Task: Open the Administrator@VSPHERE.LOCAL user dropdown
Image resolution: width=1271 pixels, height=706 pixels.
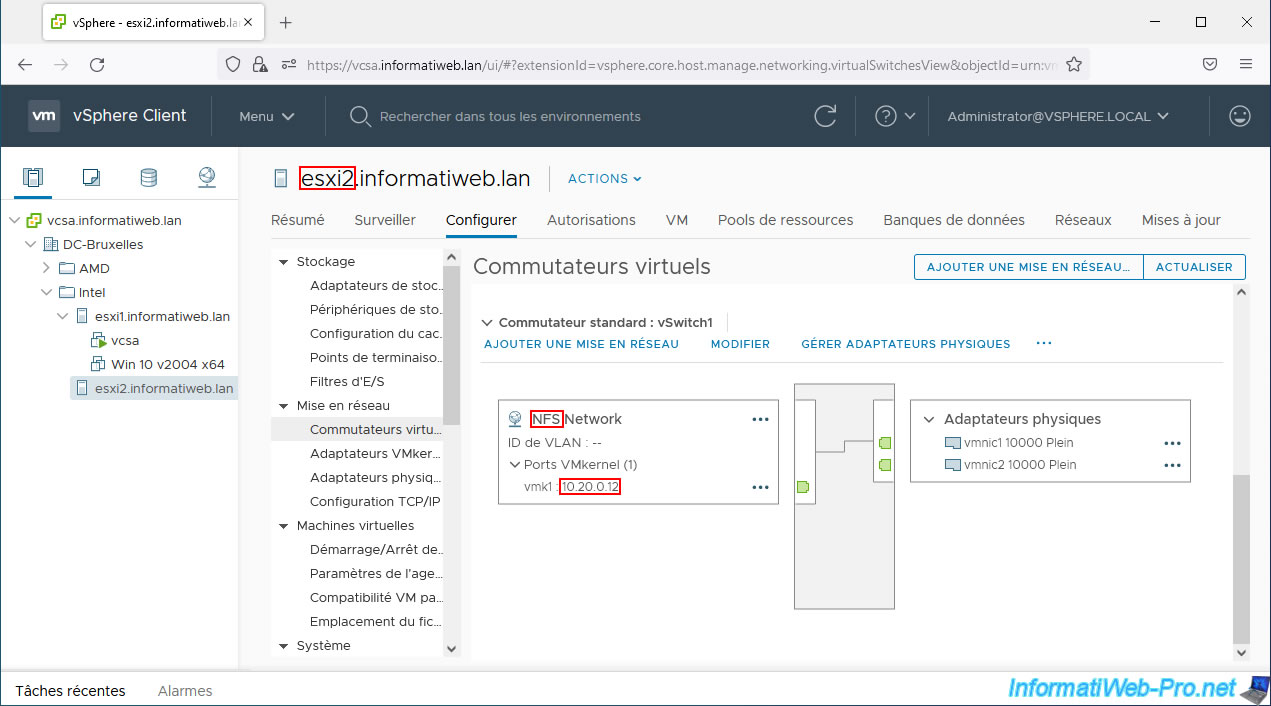Action: [x=1058, y=116]
